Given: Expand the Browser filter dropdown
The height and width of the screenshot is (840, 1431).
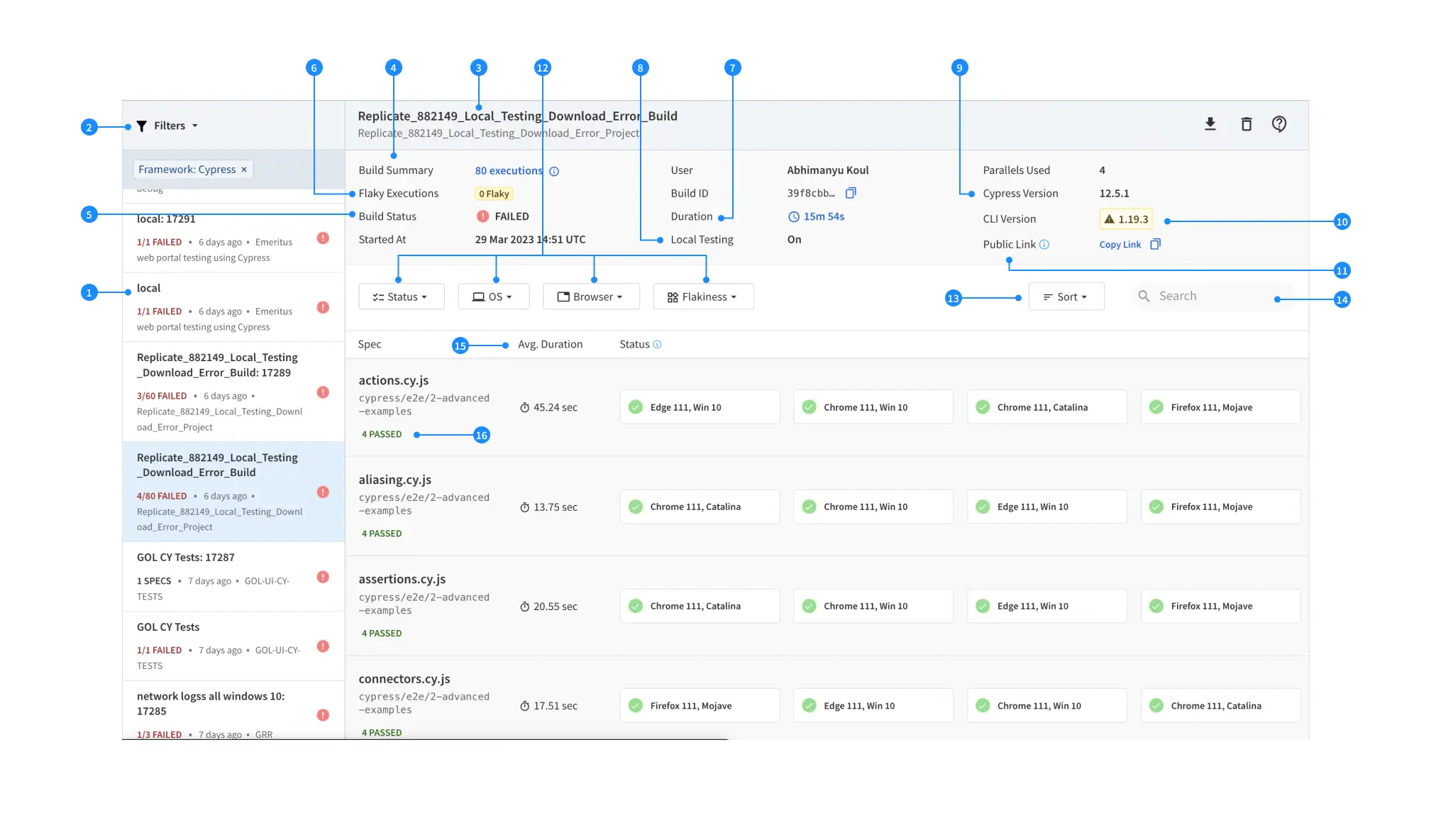Looking at the screenshot, I should point(590,297).
